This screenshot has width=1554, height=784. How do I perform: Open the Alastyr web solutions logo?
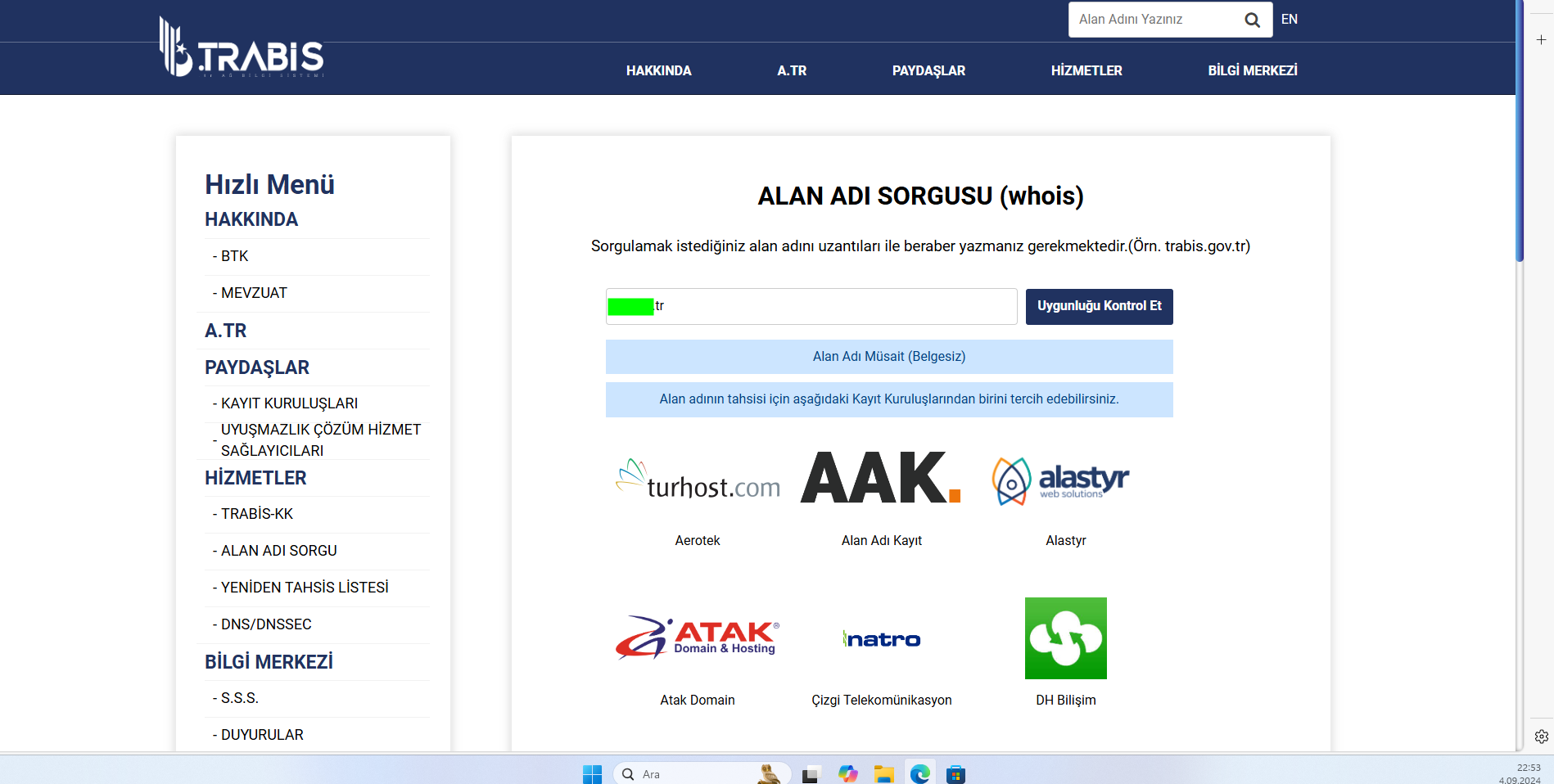(1061, 480)
